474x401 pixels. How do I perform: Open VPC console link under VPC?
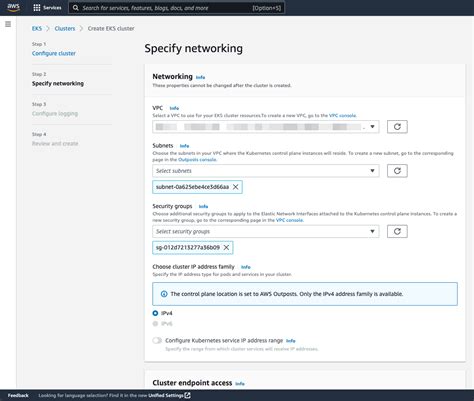click(342, 116)
